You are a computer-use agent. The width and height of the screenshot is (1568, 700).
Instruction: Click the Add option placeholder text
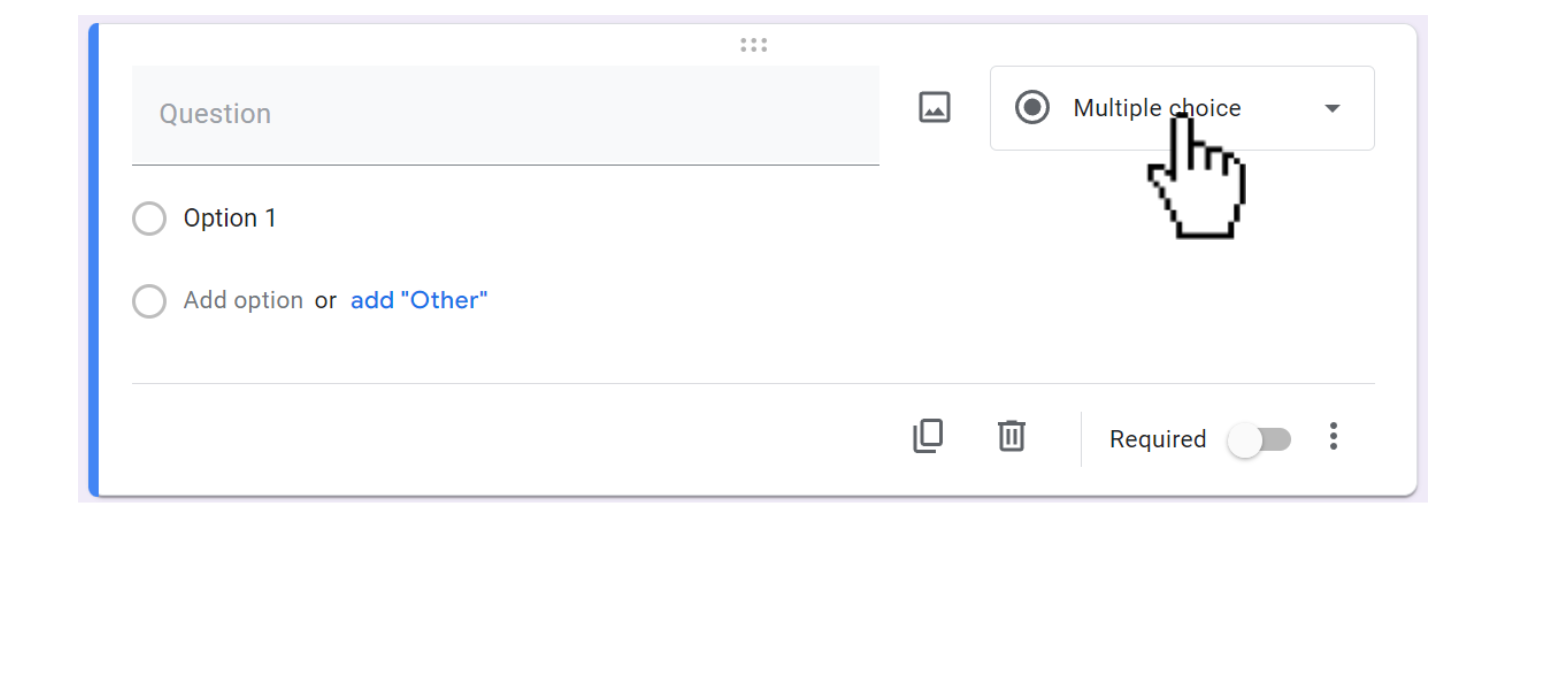point(243,300)
